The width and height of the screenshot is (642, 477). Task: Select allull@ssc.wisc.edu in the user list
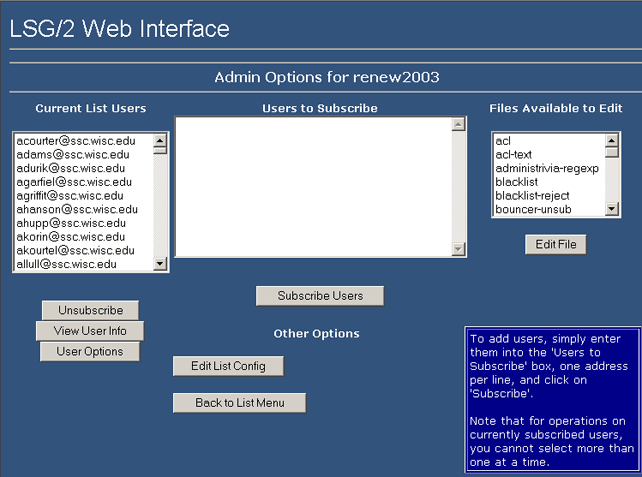click(84, 264)
